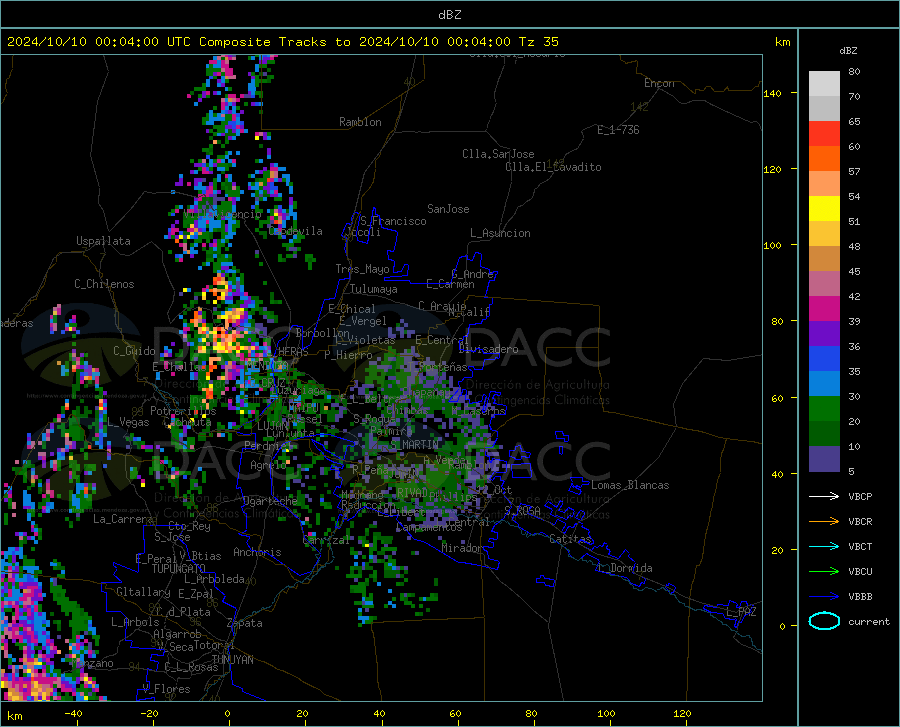Viewport: 900px width, 727px height.
Task: Click the orange 57 dBZ legend swatch
Action: tap(824, 158)
